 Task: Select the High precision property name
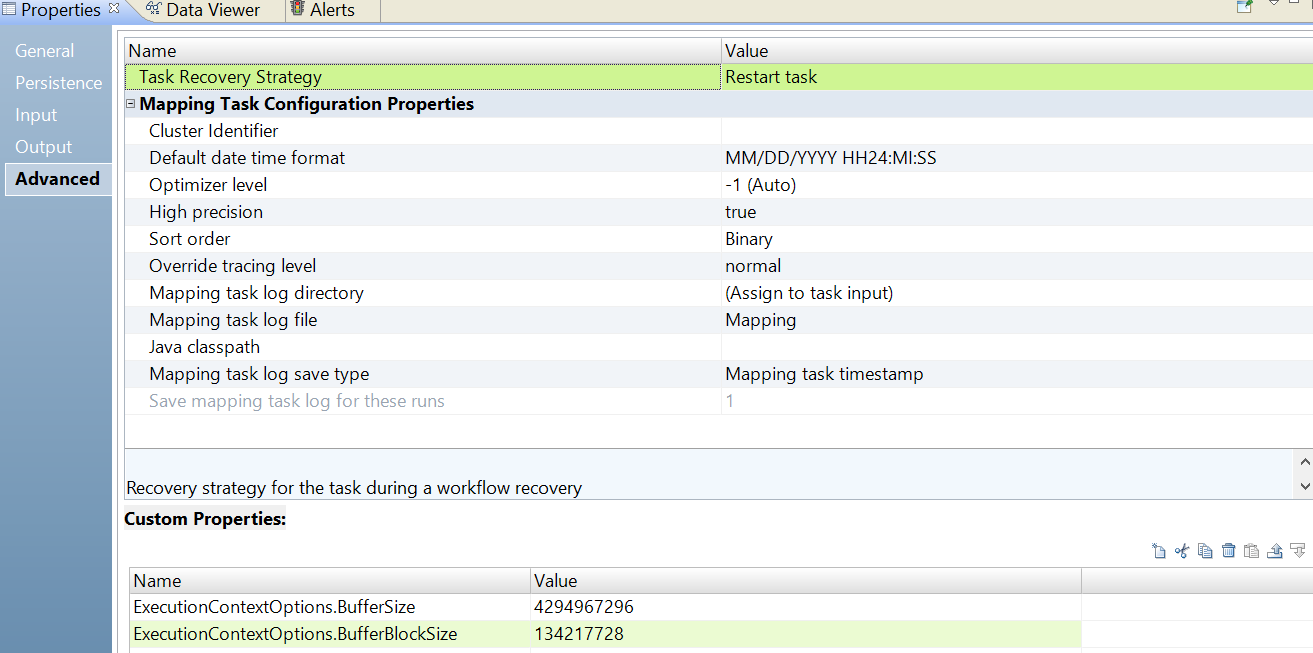point(206,212)
